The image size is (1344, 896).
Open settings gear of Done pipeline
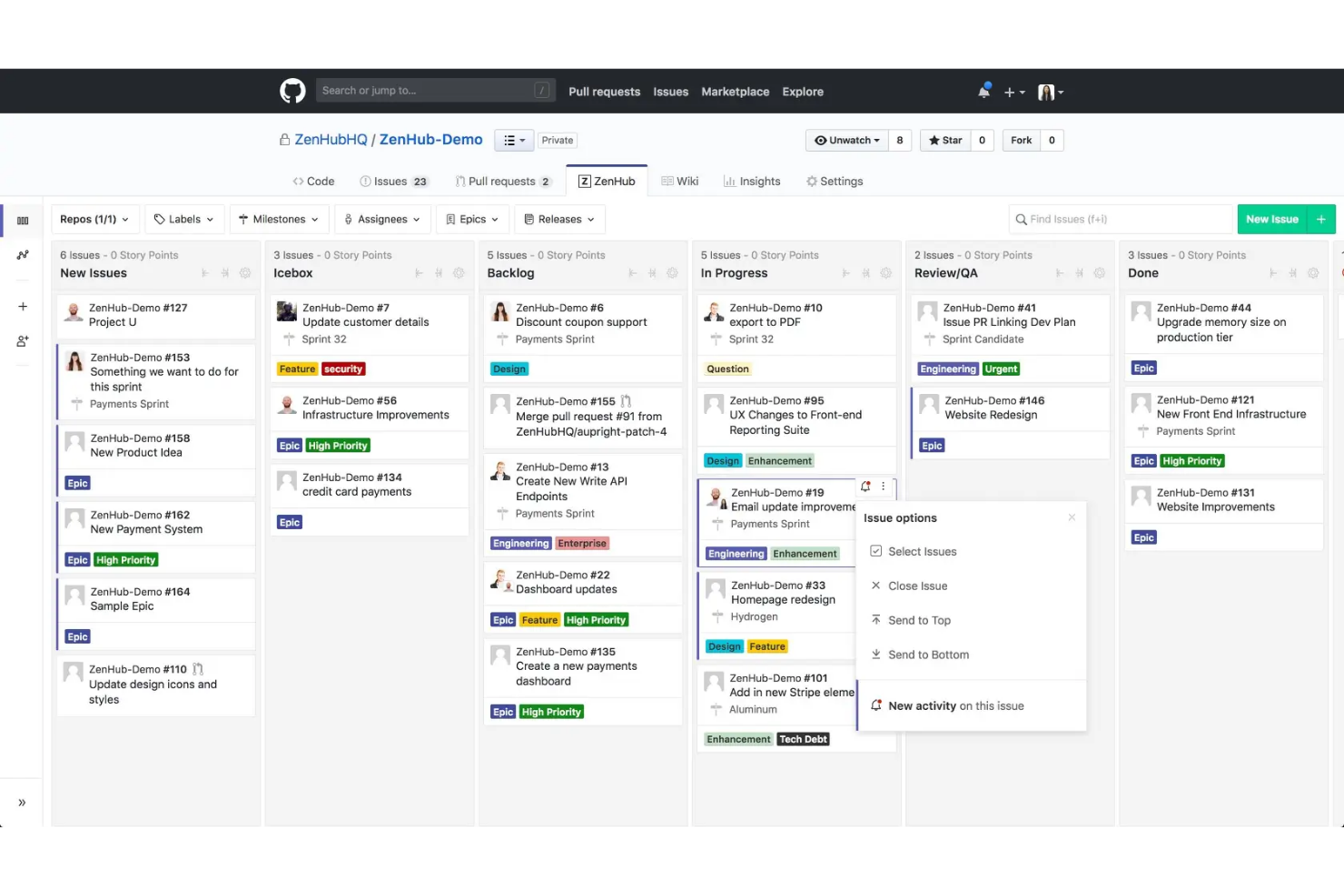pyautogui.click(x=1313, y=273)
